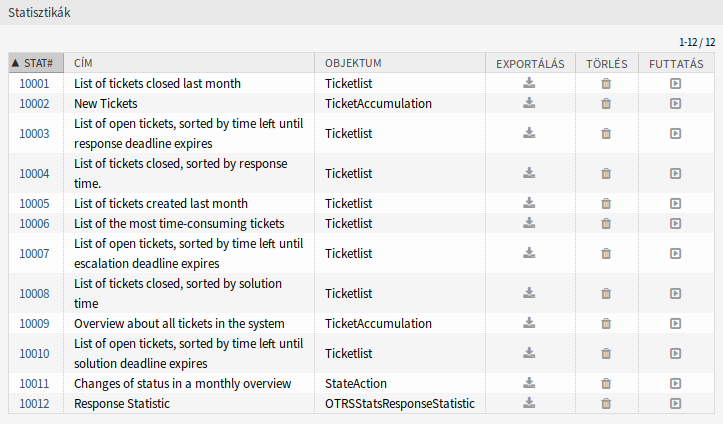
Task: Delete statistic 10005 trash icon
Action: [x=606, y=204]
